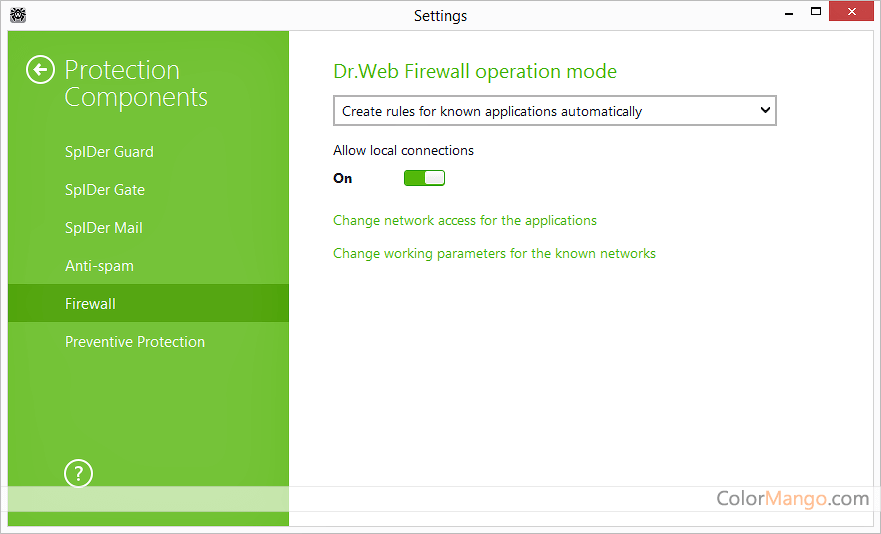Select the highlighted Firewall sidebar item
The image size is (881, 534).
click(x=90, y=304)
